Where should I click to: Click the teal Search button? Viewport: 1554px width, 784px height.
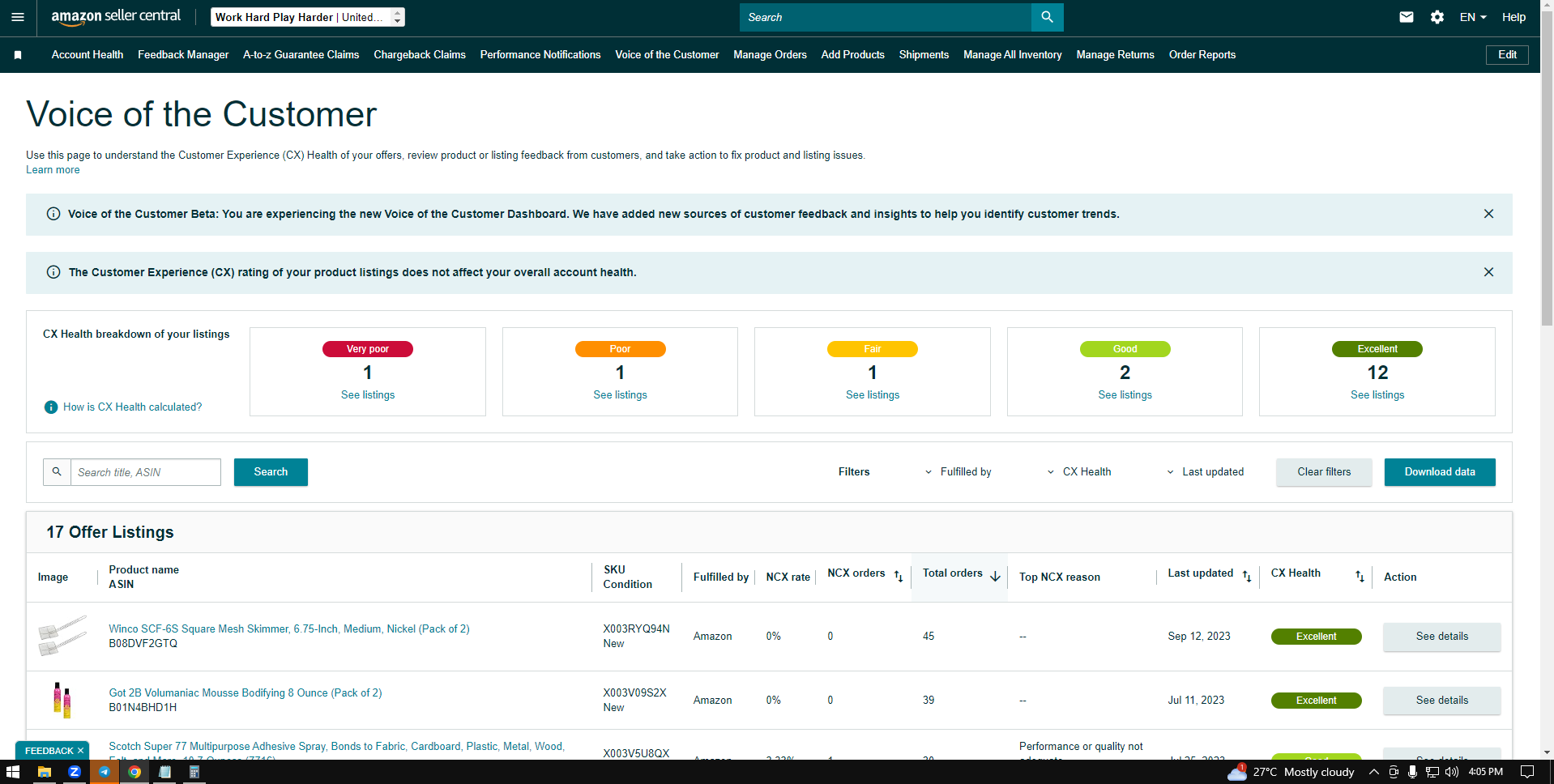click(x=271, y=472)
